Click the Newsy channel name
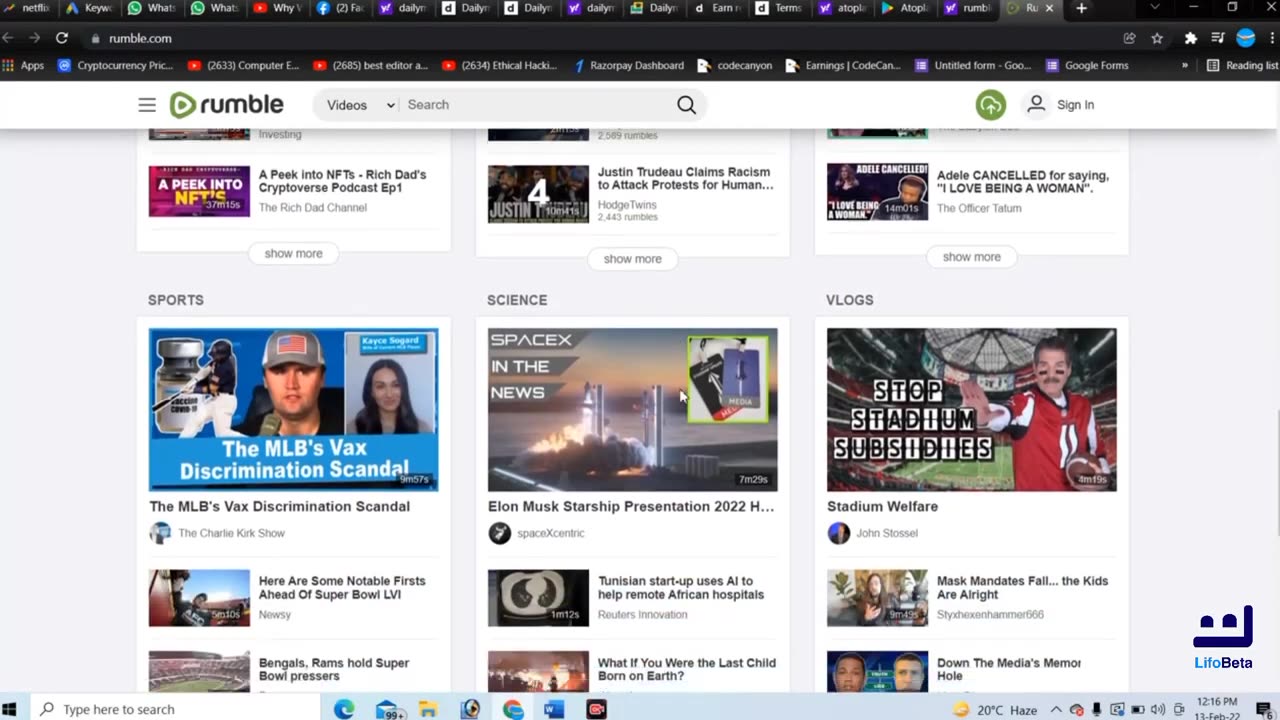This screenshot has width=1280, height=720. click(275, 615)
